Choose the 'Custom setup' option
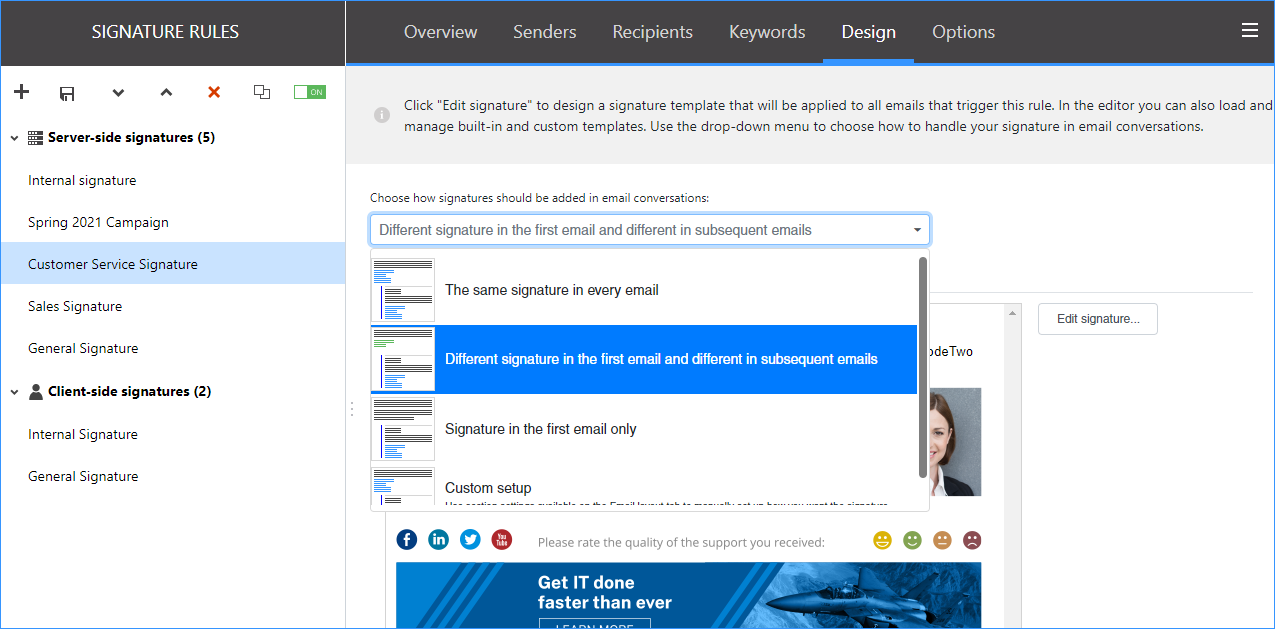The height and width of the screenshot is (629, 1275). click(x=644, y=488)
